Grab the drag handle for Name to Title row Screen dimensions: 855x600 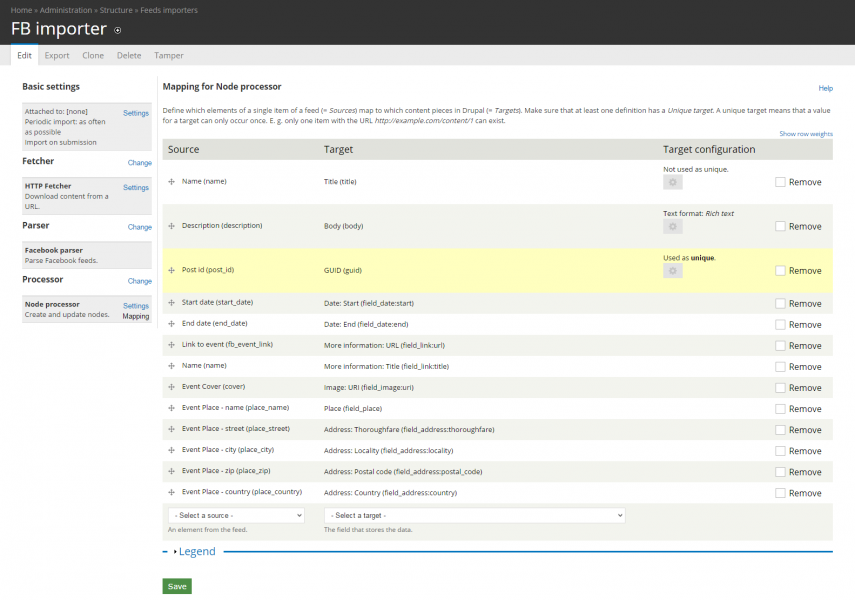click(171, 182)
